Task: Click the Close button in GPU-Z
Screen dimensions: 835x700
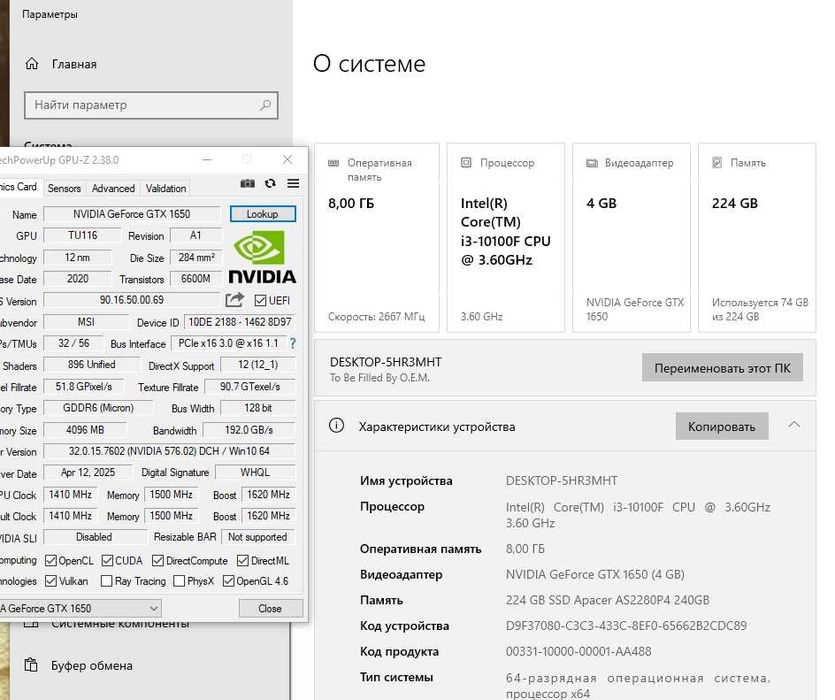Action: point(270,608)
